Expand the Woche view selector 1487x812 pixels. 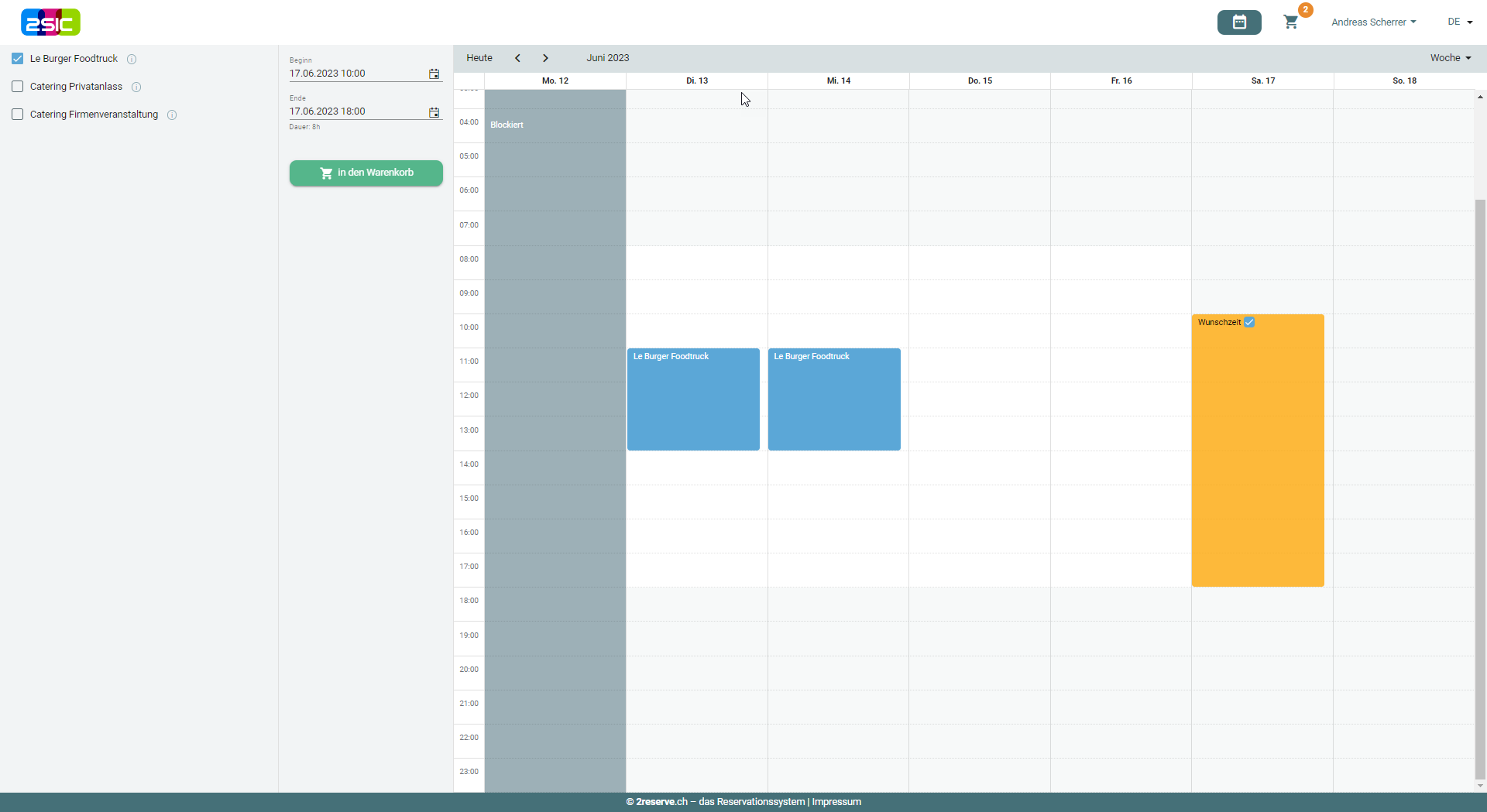pyautogui.click(x=1450, y=58)
